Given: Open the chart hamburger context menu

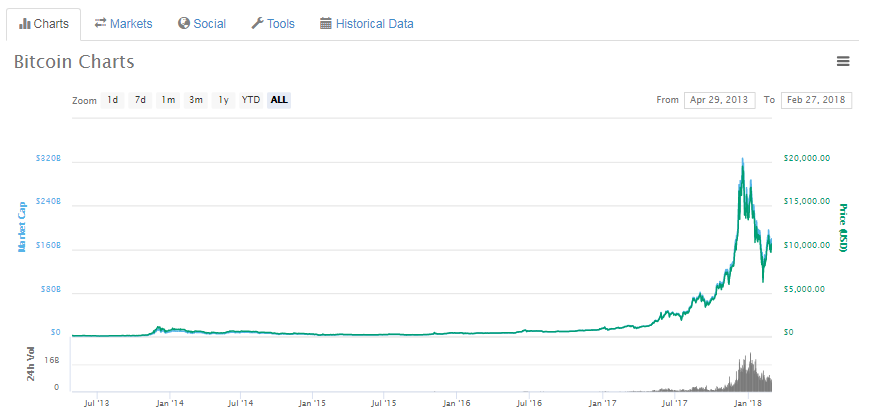Looking at the screenshot, I should click(x=843, y=62).
